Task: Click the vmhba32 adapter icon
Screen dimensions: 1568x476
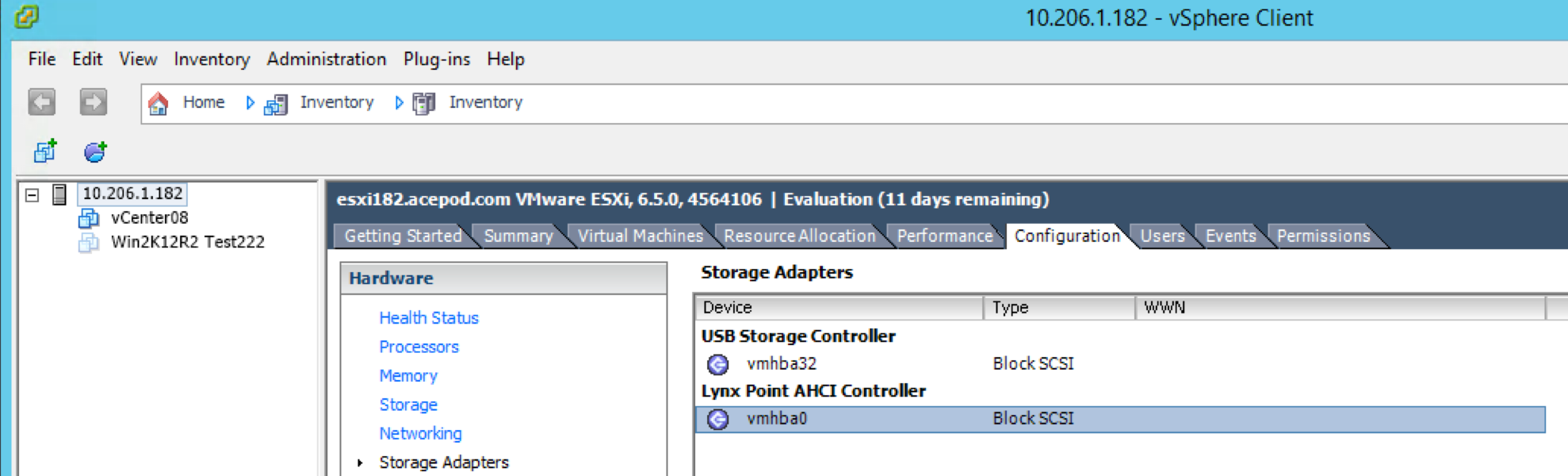Action: 718,364
